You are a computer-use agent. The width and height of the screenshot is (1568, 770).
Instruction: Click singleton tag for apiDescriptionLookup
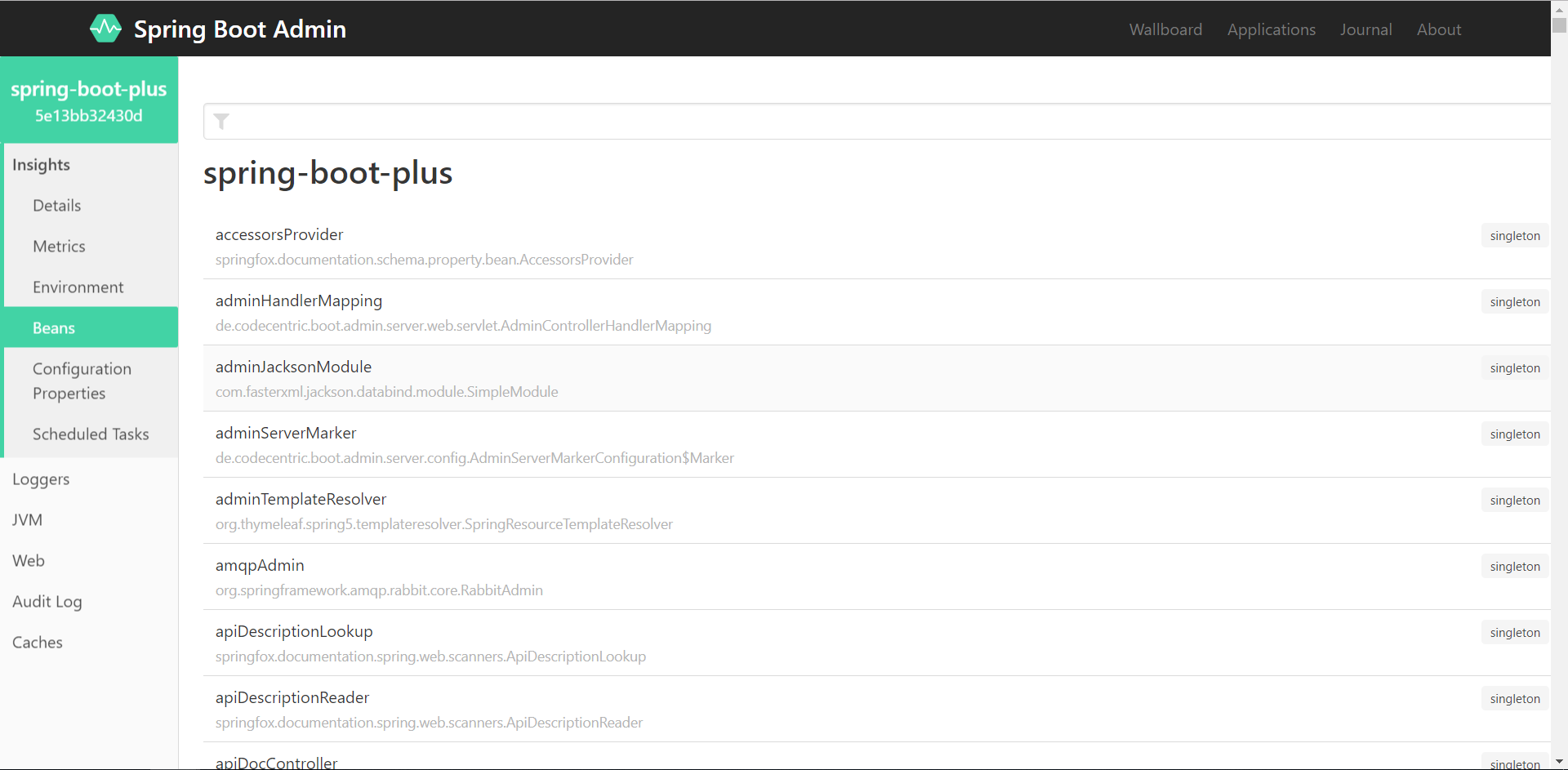(1515, 633)
